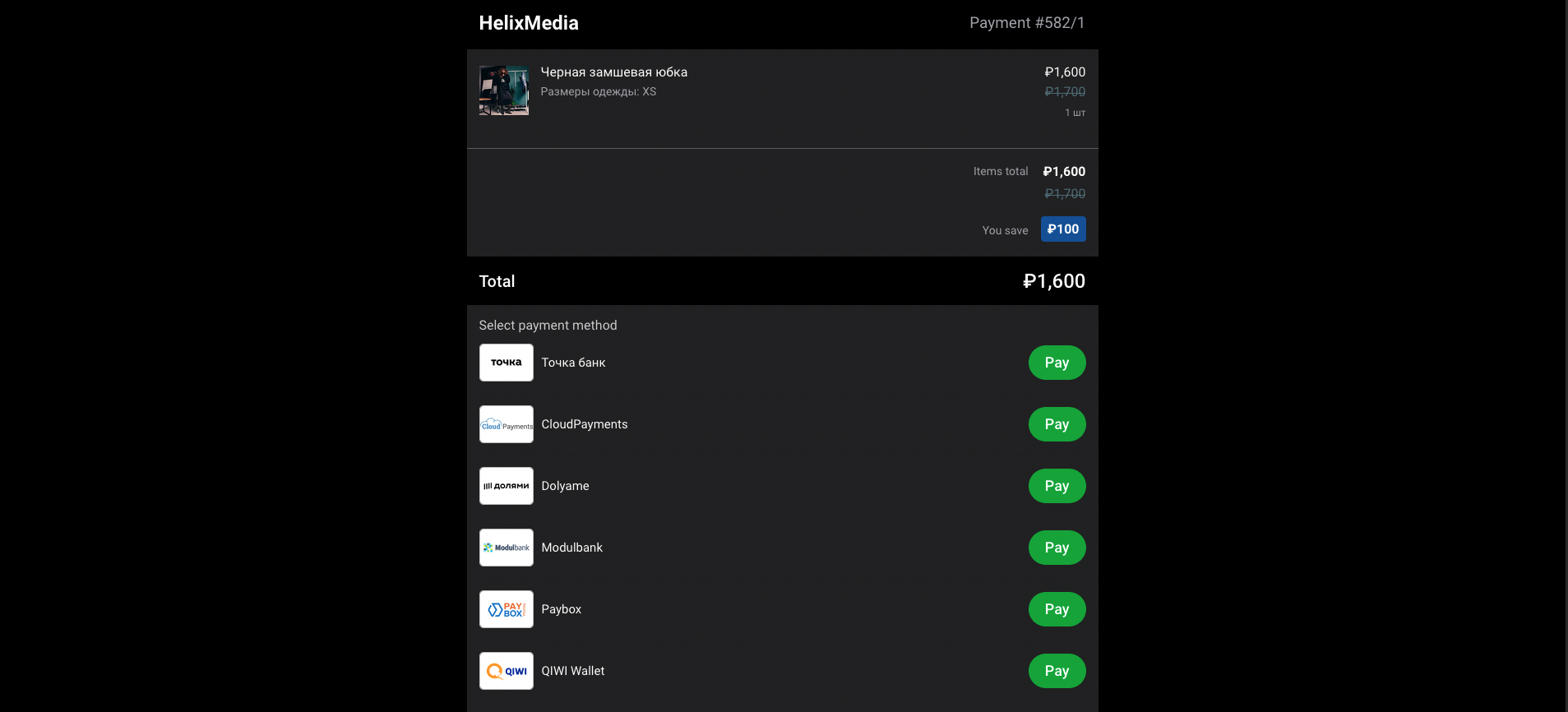Screen dimensions: 1568x712
Task: Select the QIWI Wallet method name
Action: [573, 671]
